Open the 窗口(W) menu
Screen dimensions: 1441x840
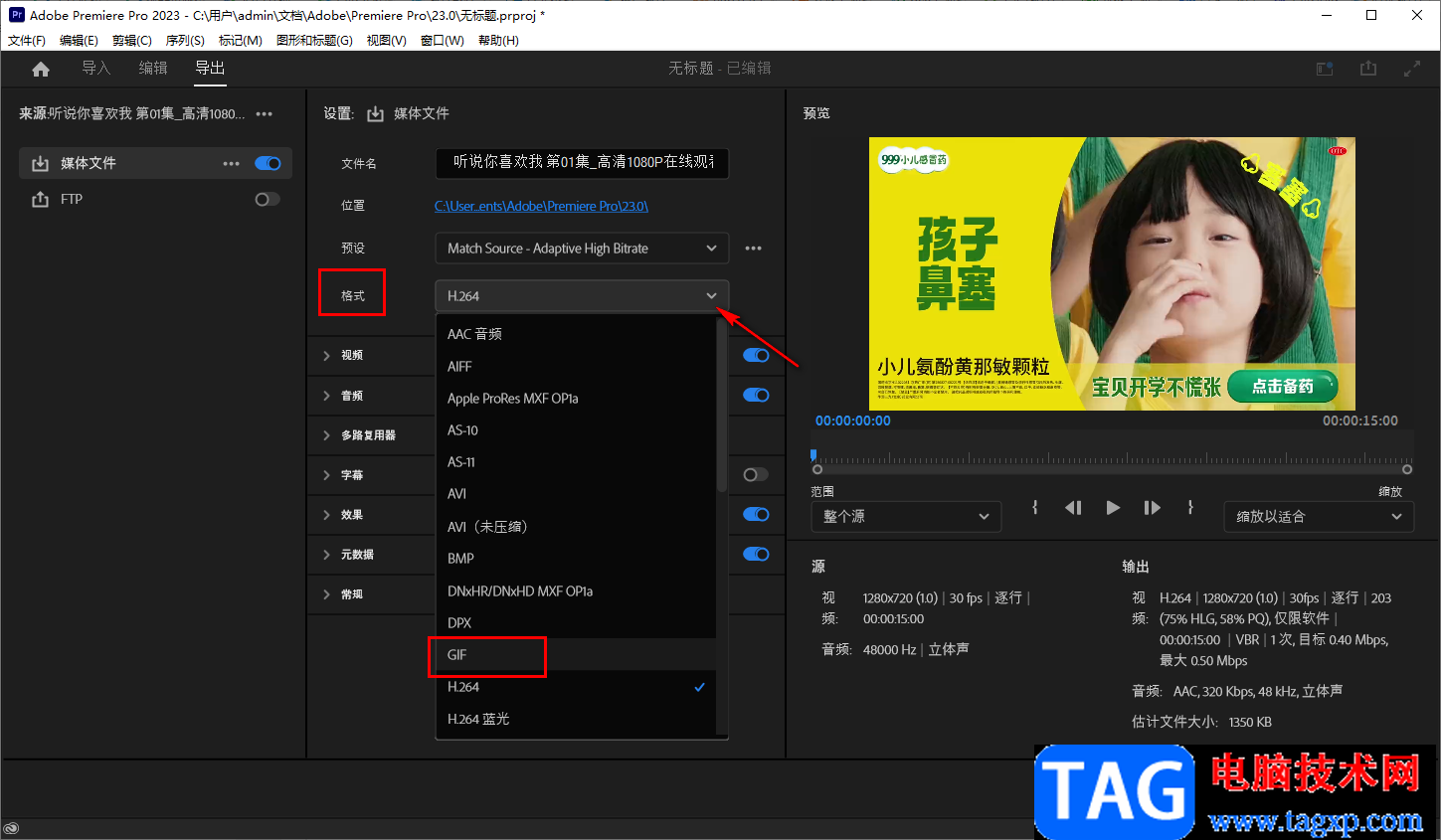[443, 41]
